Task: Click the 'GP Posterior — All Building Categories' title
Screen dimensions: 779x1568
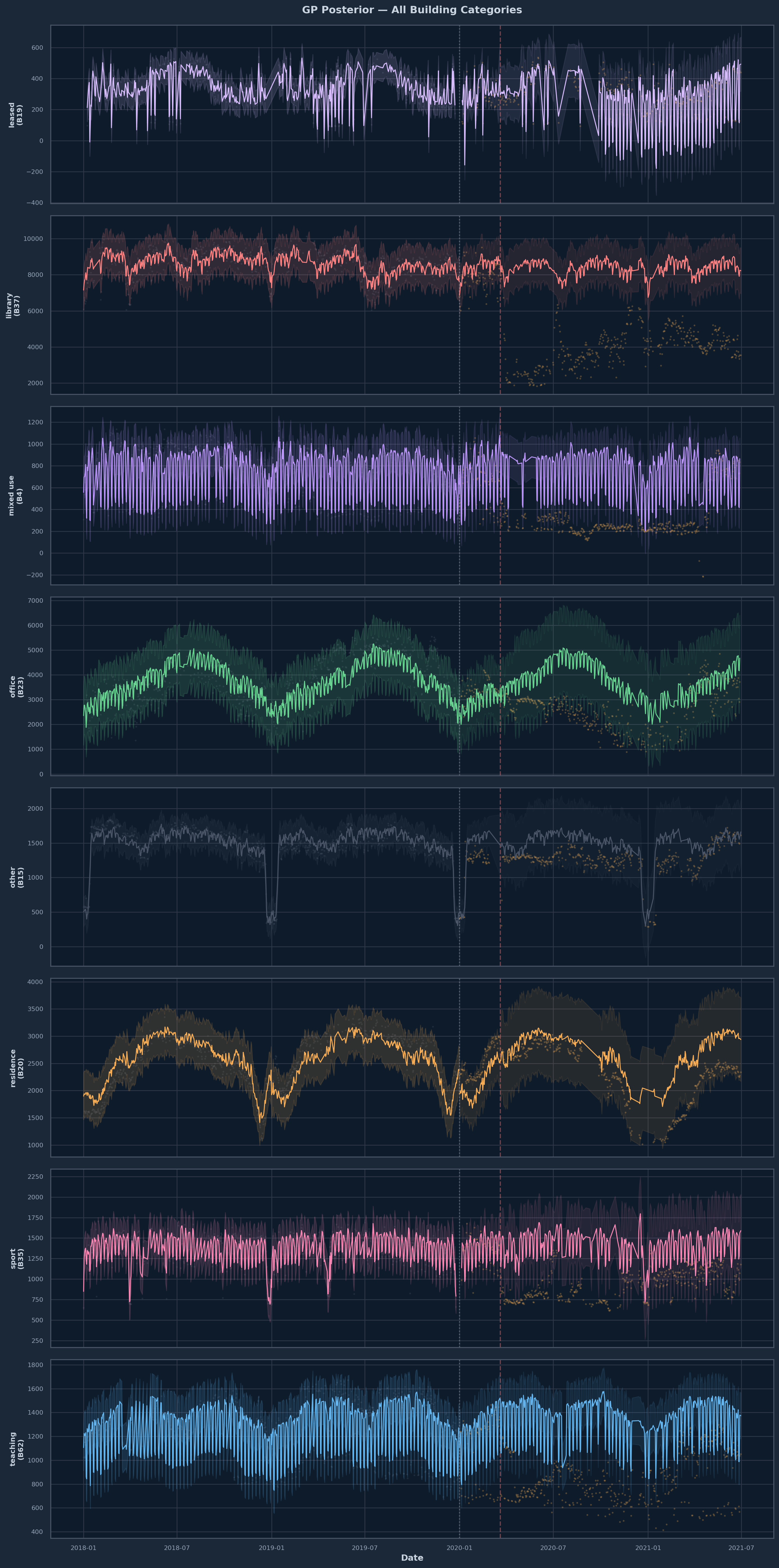Action: (x=412, y=10)
